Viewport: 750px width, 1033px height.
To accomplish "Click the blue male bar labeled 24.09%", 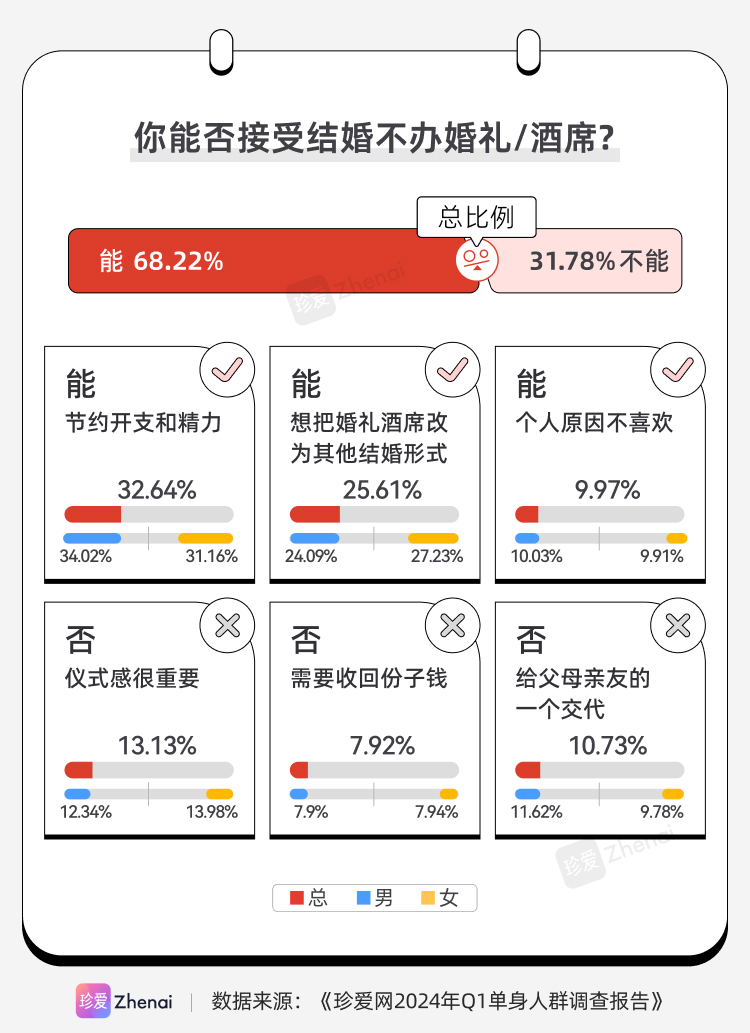I will (314, 538).
